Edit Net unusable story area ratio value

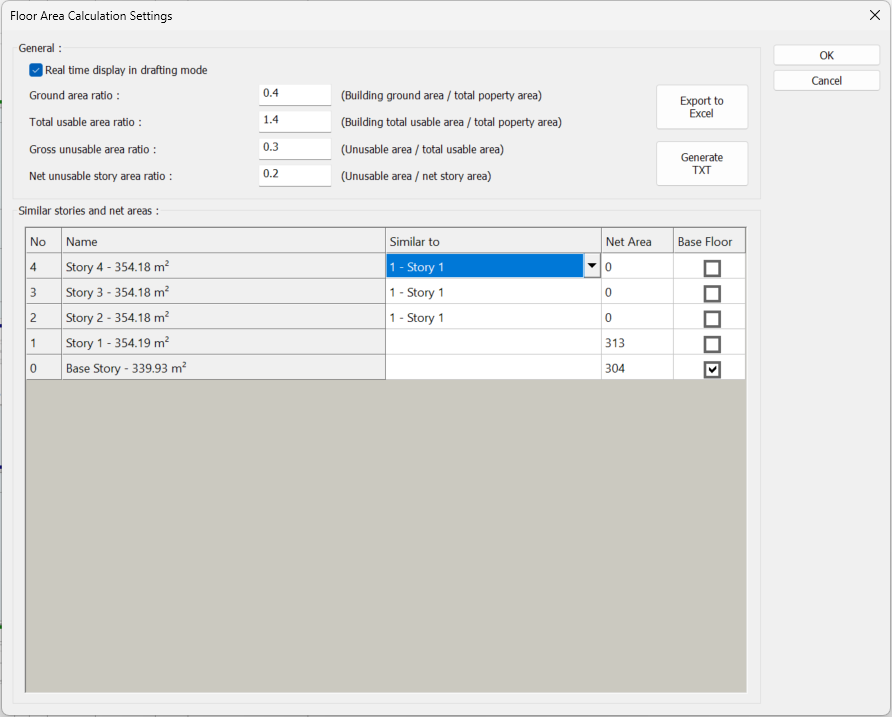[x=294, y=175]
